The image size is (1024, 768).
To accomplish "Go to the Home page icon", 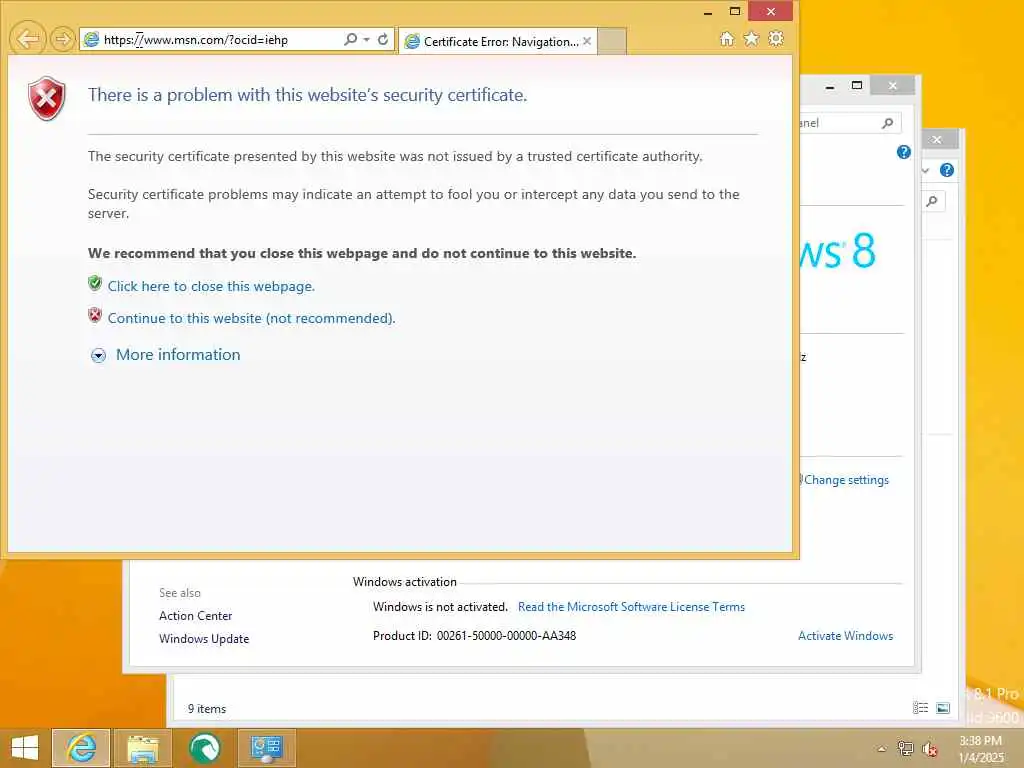I will 726,39.
